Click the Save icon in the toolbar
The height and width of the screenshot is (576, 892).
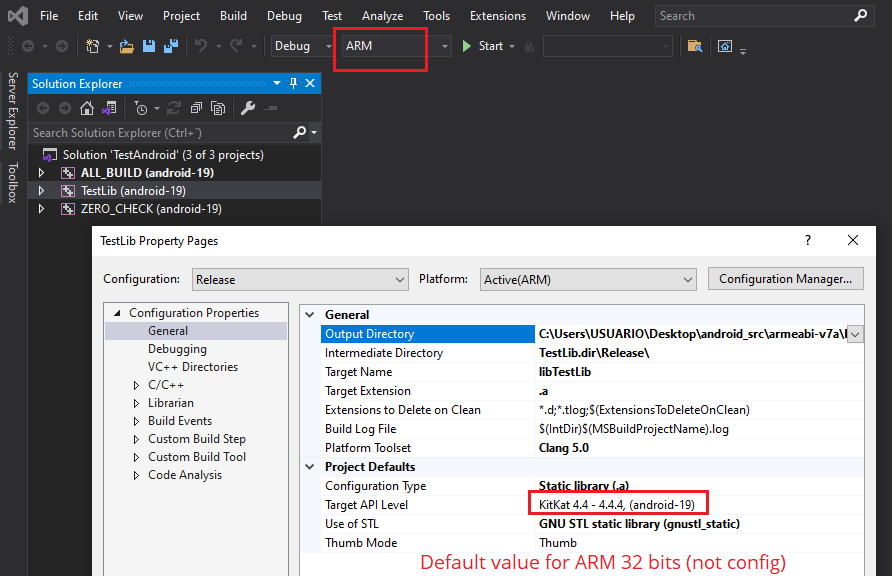click(x=149, y=46)
